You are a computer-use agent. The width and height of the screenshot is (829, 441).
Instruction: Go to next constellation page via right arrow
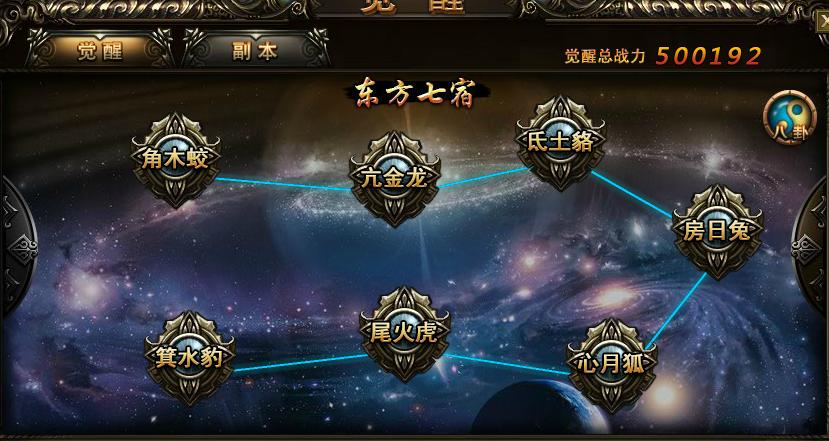[812, 245]
